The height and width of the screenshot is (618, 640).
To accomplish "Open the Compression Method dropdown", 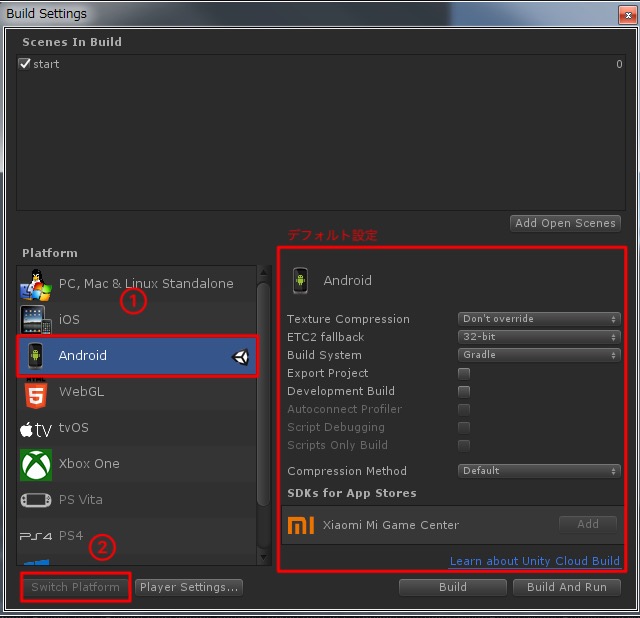I will coord(539,471).
